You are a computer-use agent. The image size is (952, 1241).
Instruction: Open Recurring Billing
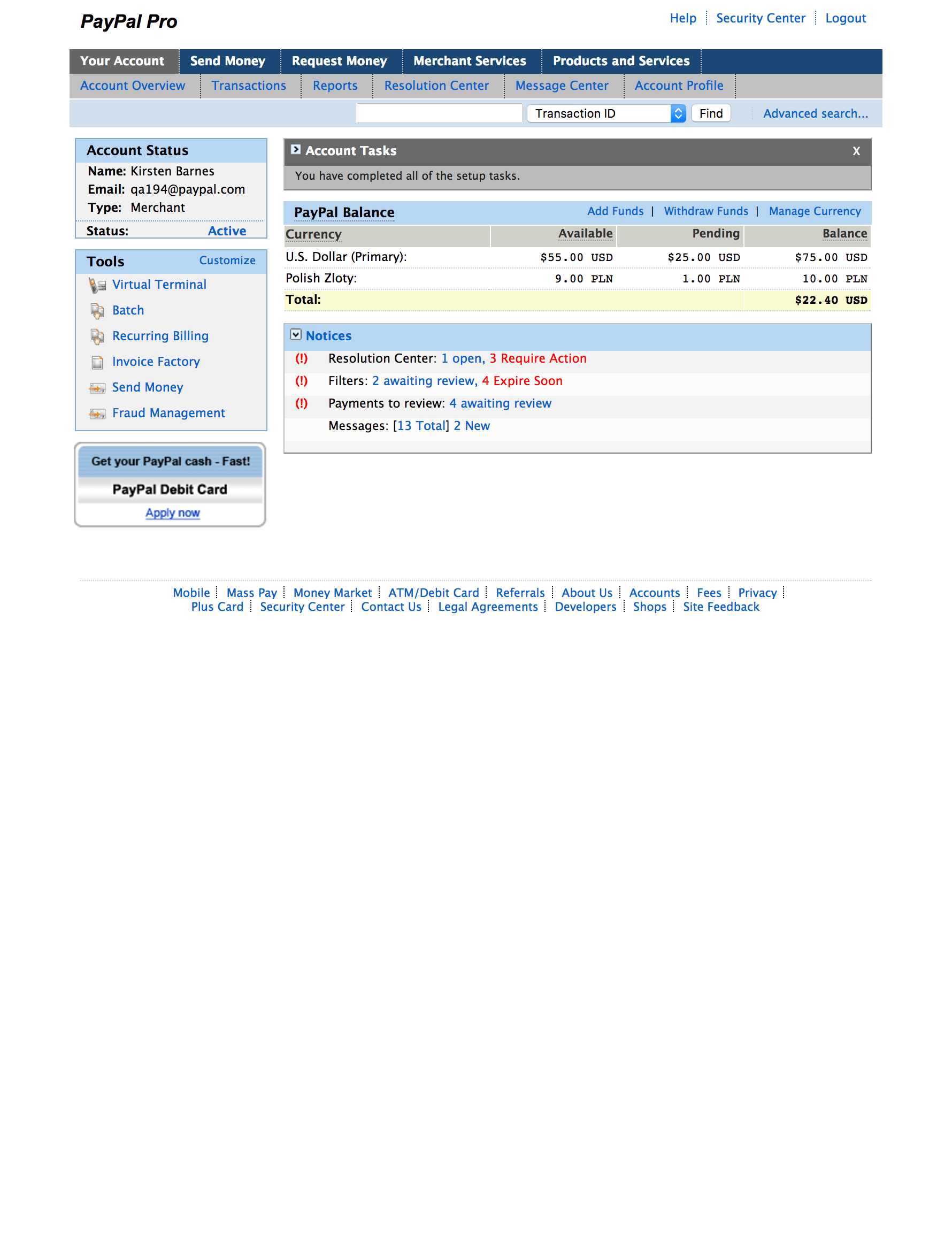click(160, 335)
